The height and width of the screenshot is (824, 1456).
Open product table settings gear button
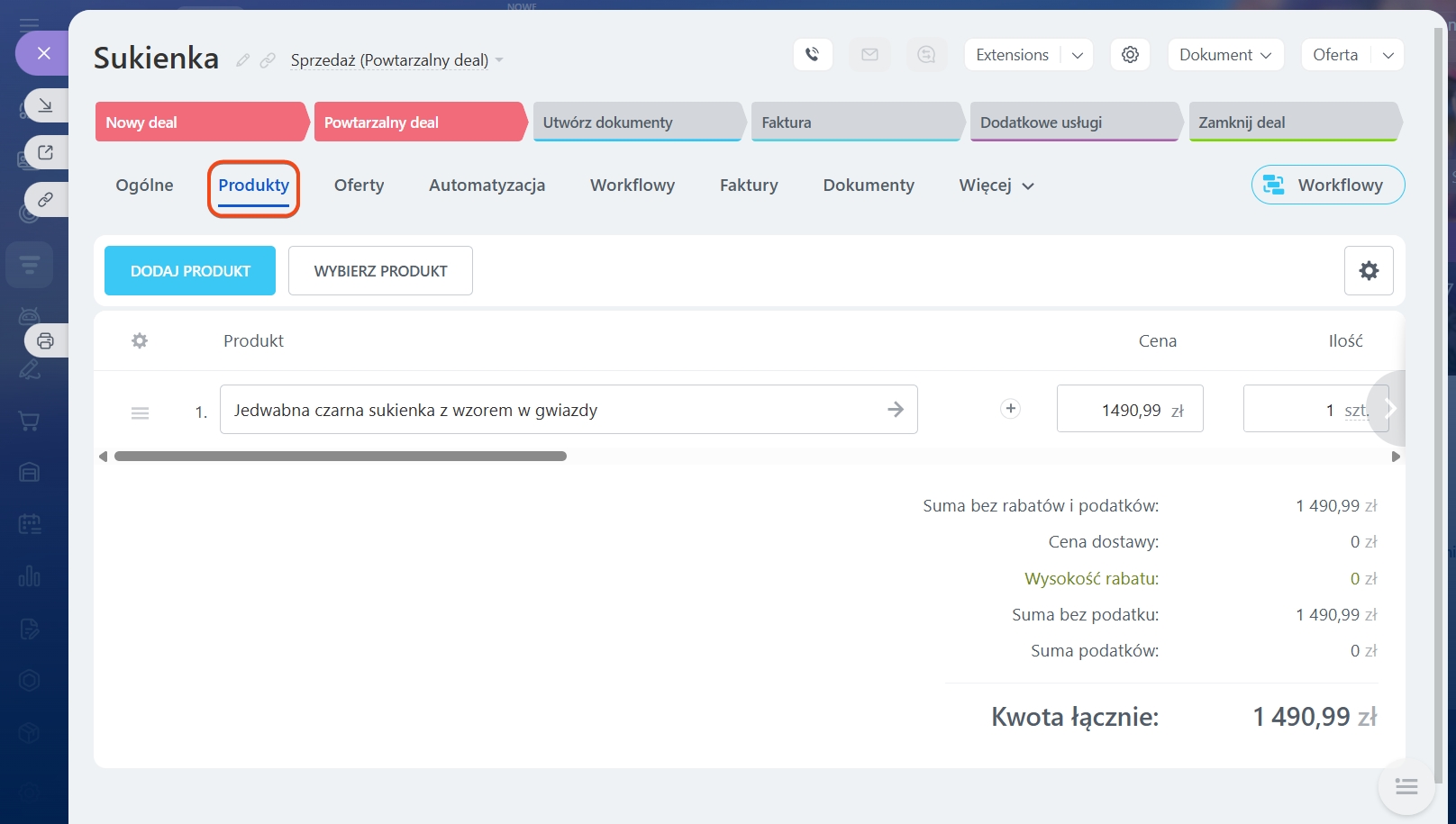(1368, 270)
